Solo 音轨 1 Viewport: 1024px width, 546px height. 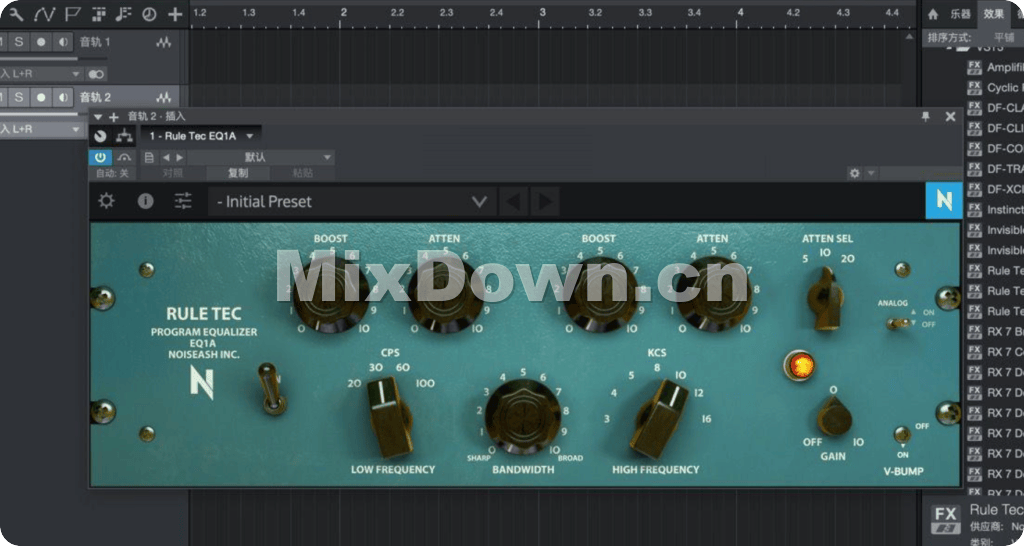coord(19,42)
